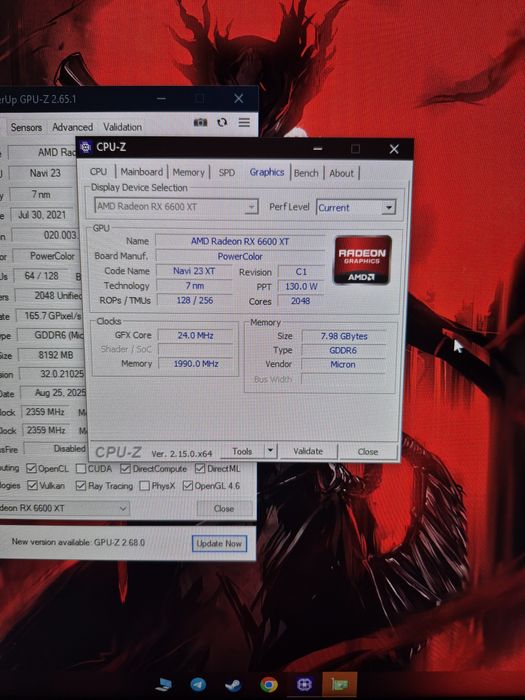Click the Ver. 2.15.0.x64 label in CPU-Z

(182, 454)
